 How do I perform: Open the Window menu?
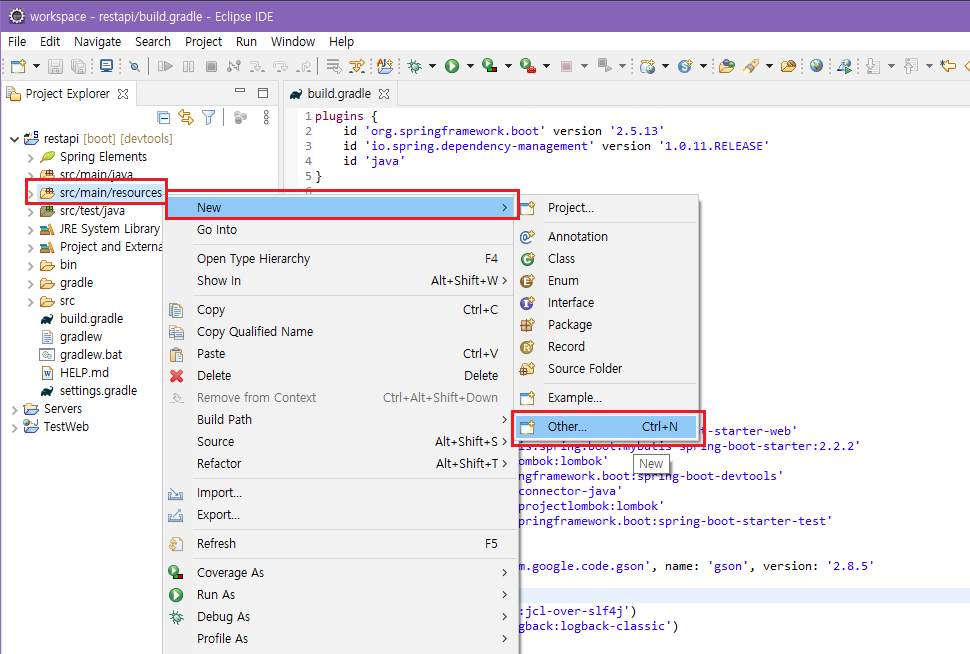[293, 41]
